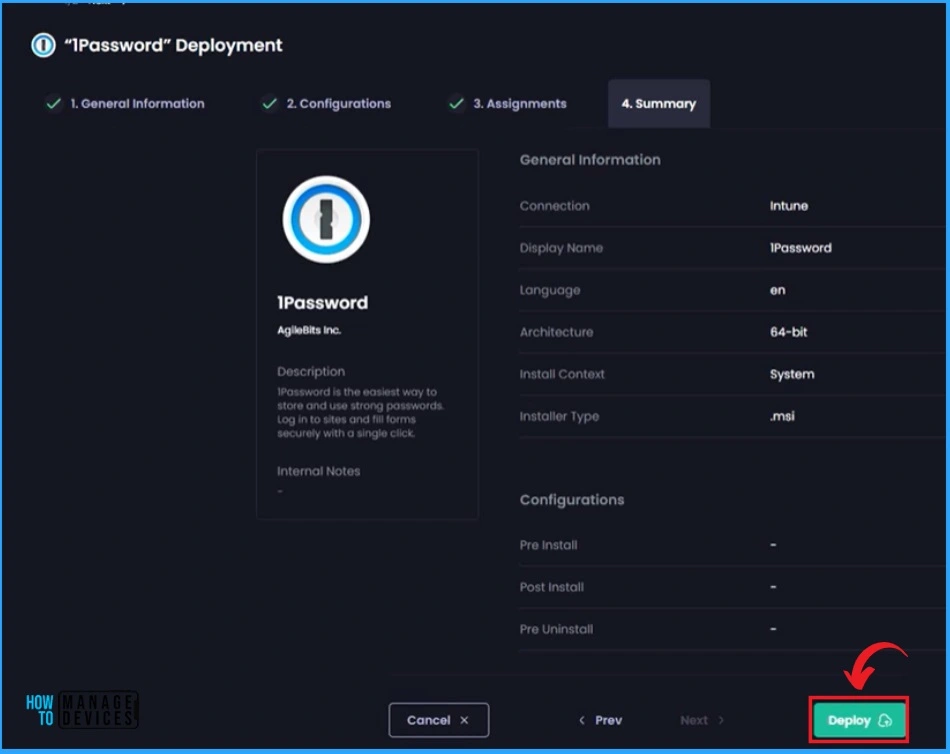Click the Deploy button

click(859, 720)
